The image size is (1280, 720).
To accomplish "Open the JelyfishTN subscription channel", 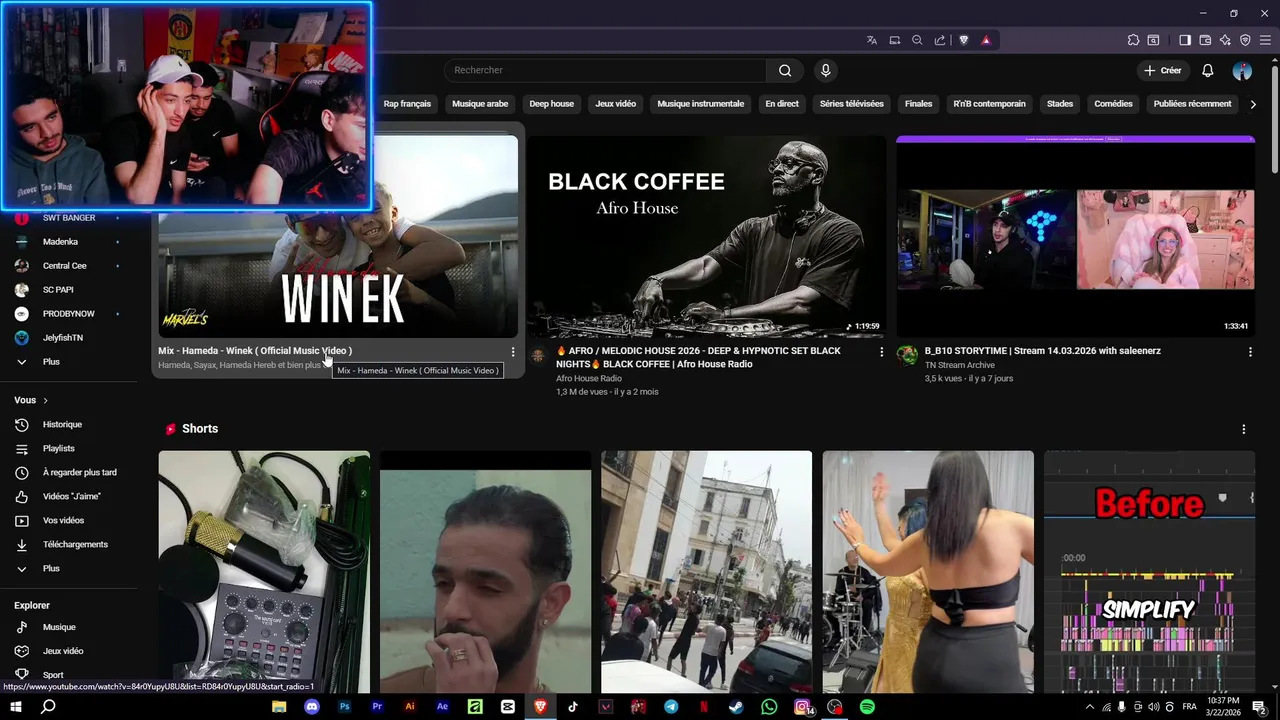I will (63, 338).
